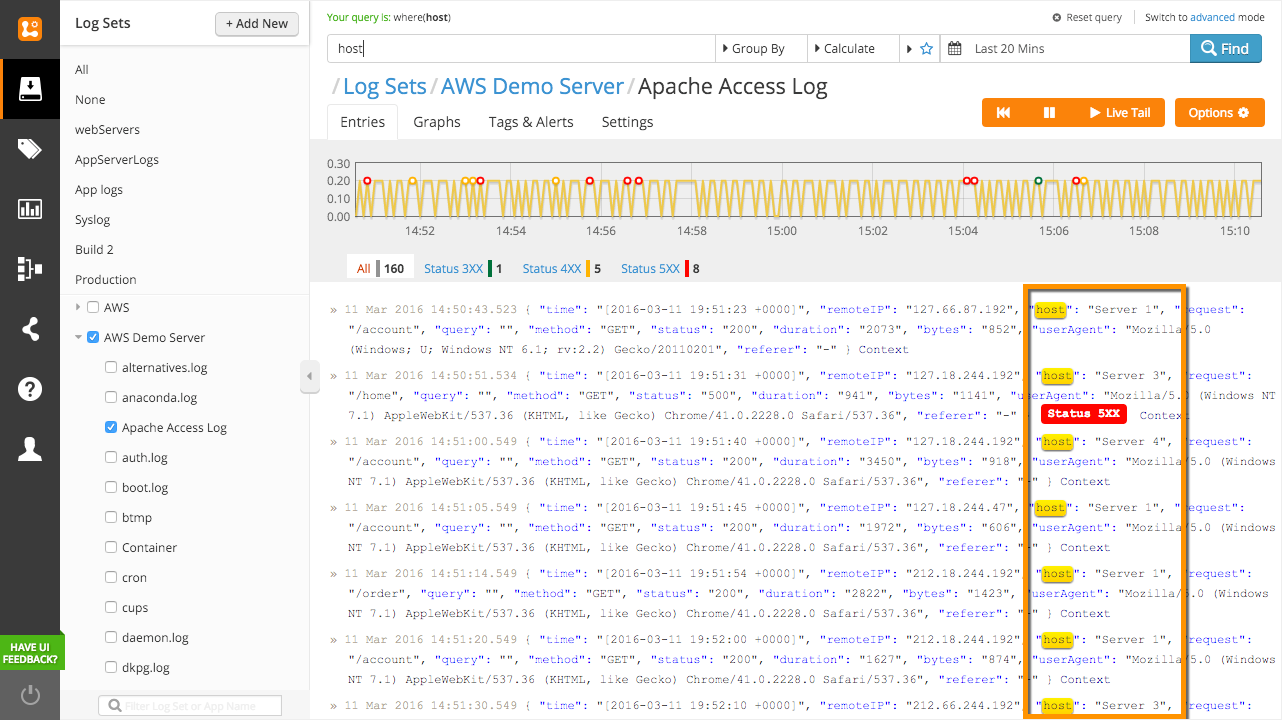1282x720 pixels.
Task: Select AppServerLogs log set
Action: (117, 160)
